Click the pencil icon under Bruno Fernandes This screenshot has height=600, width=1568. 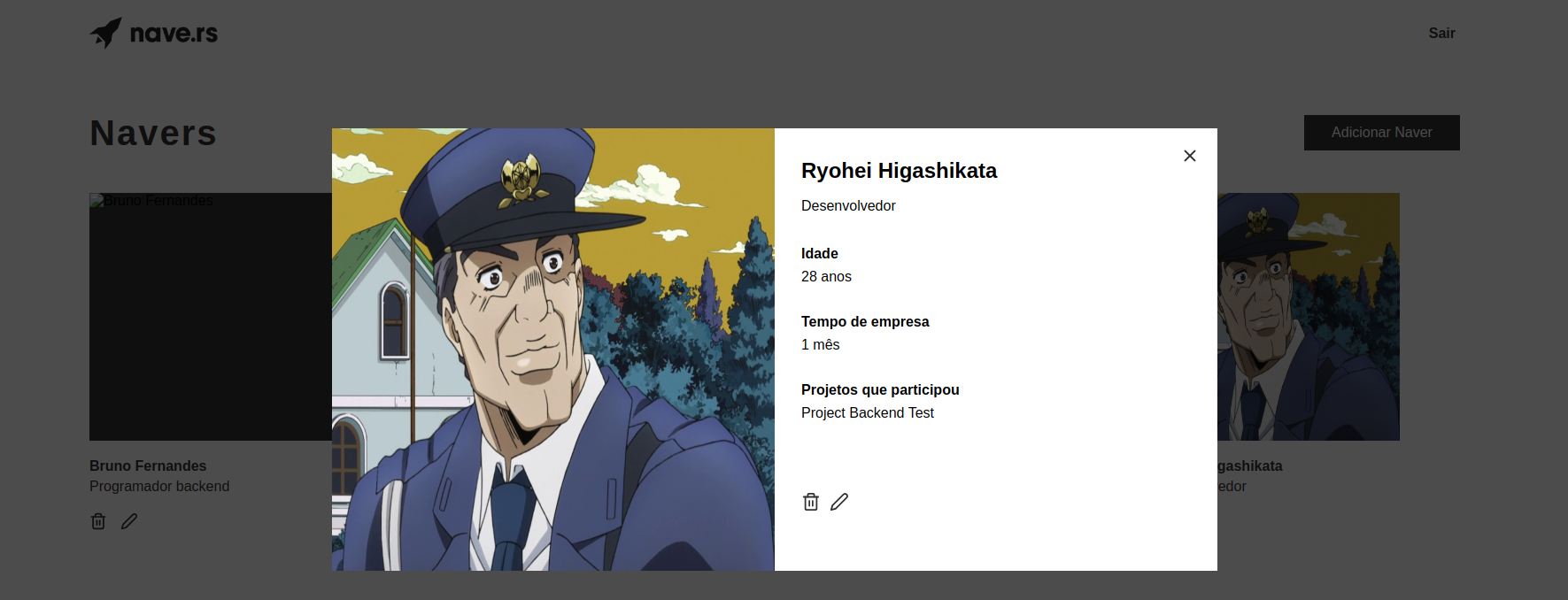pos(129,521)
